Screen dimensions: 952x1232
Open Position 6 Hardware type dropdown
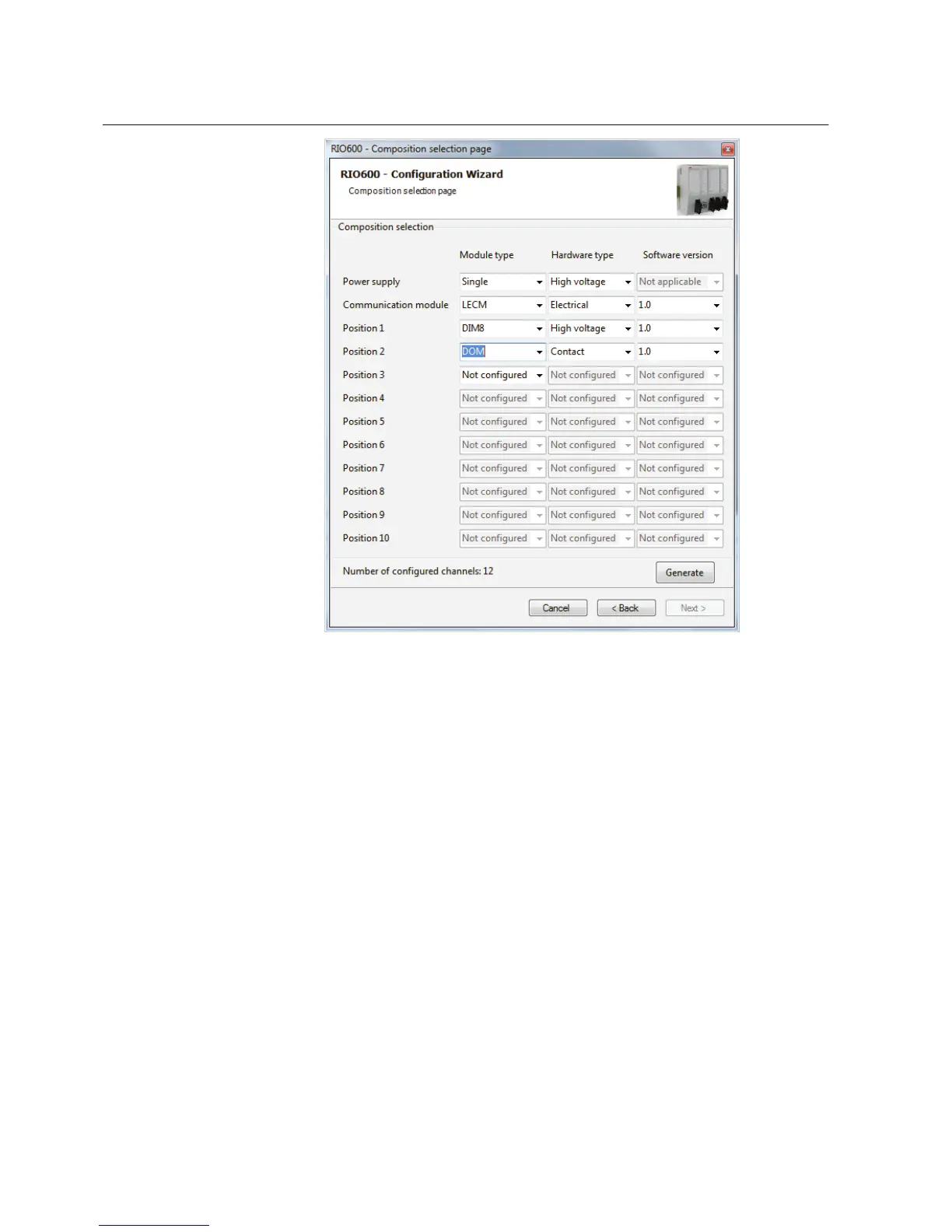591,445
